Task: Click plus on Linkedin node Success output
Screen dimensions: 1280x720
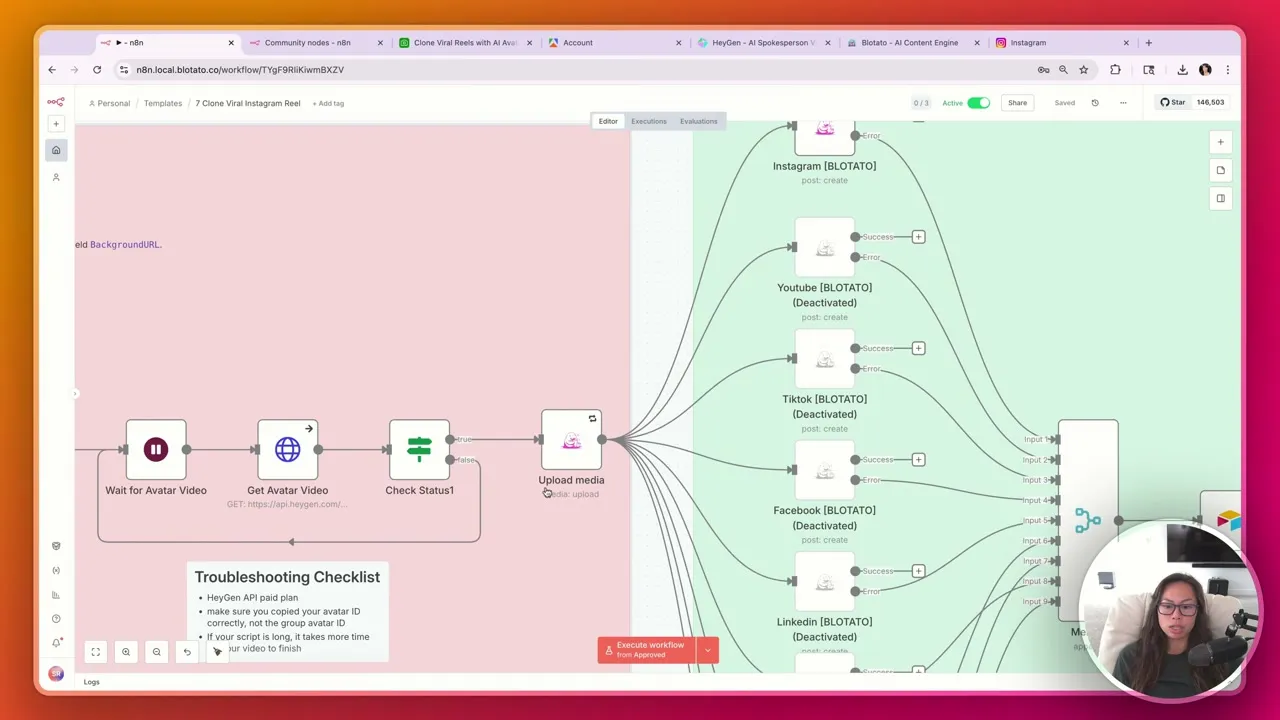Action: click(x=918, y=571)
